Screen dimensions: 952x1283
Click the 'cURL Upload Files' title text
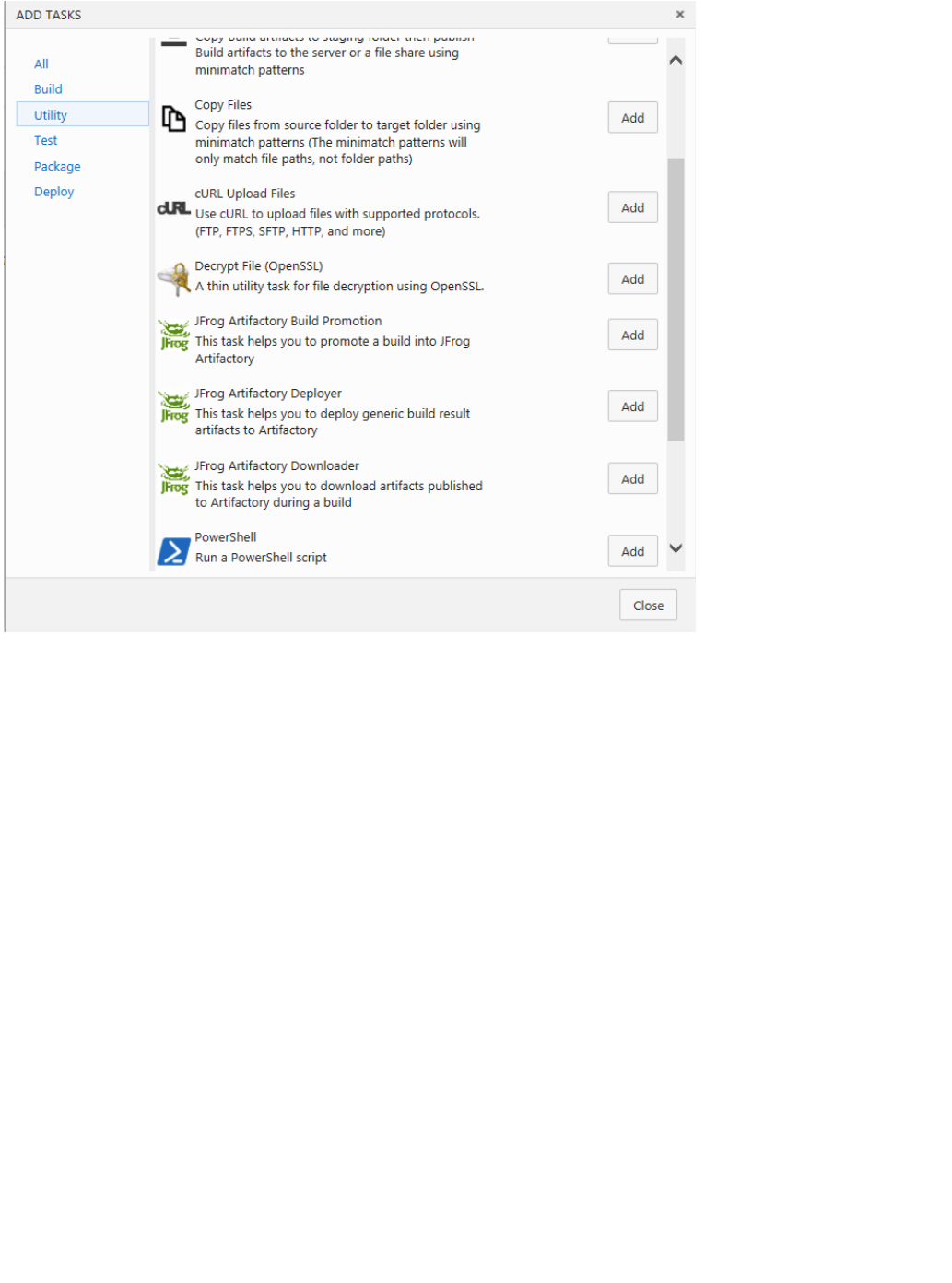tap(245, 194)
